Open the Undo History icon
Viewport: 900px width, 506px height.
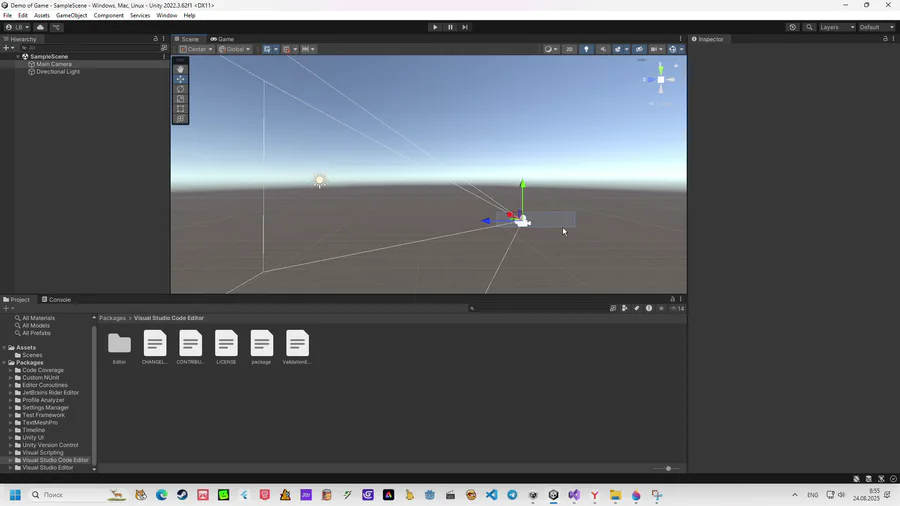(793, 27)
